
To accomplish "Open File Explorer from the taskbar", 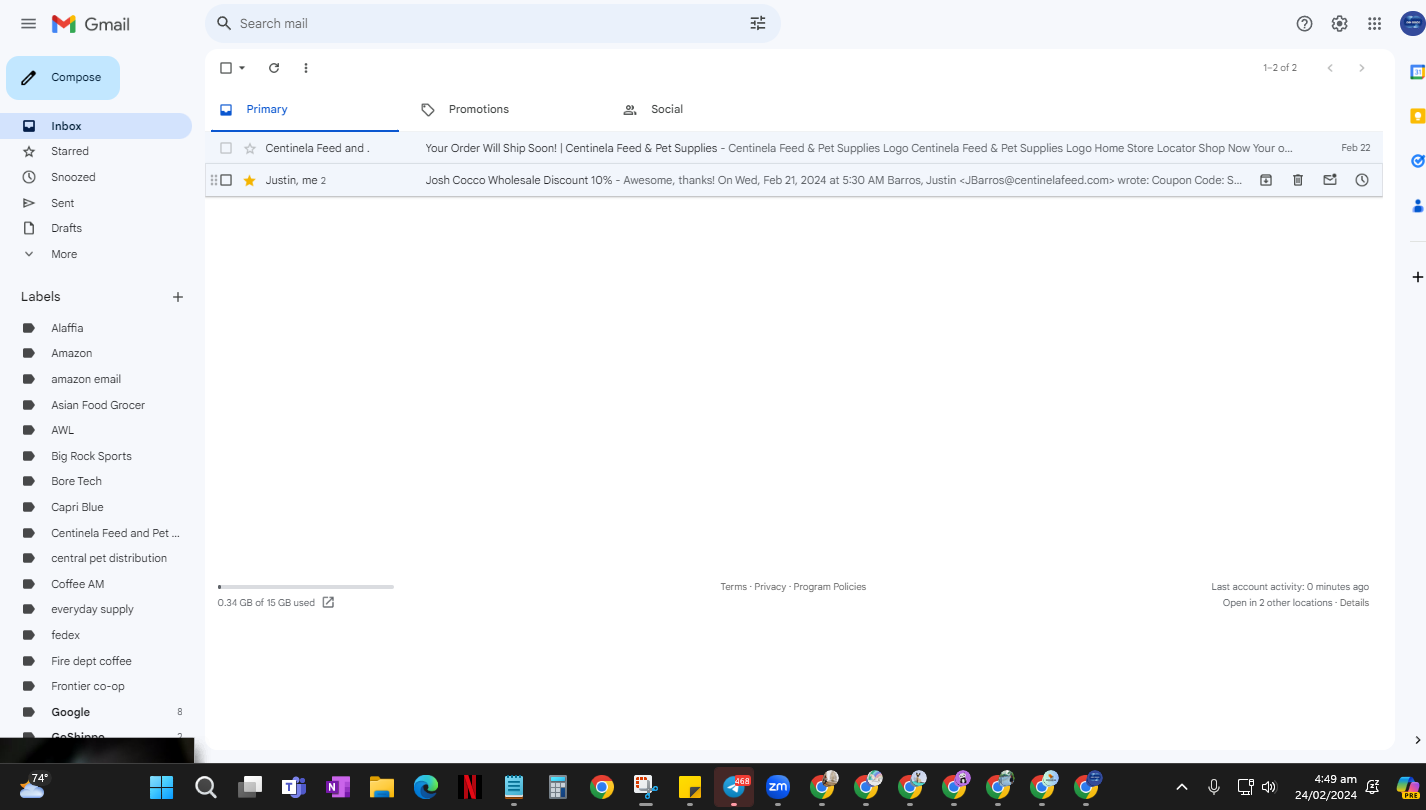I will (x=382, y=787).
